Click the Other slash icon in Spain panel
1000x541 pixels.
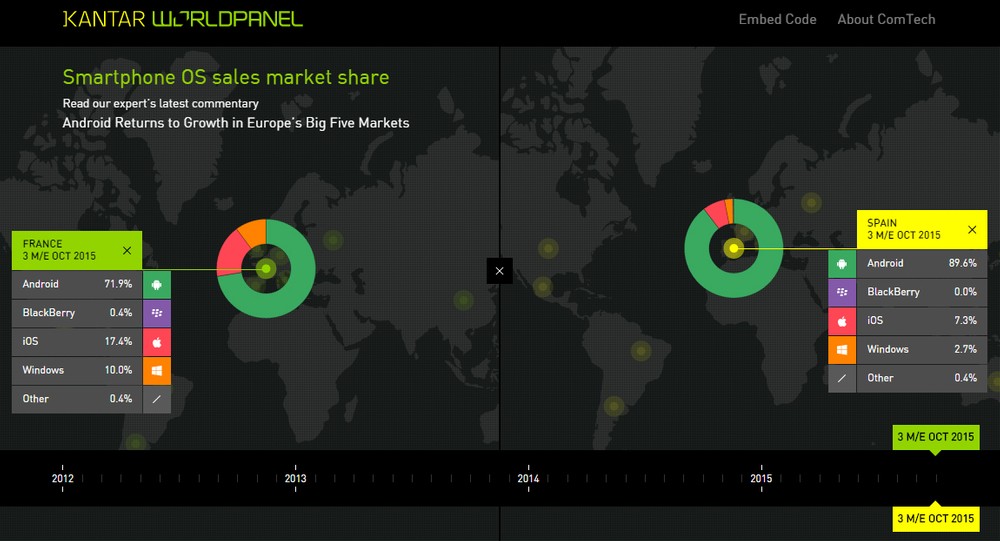click(842, 378)
